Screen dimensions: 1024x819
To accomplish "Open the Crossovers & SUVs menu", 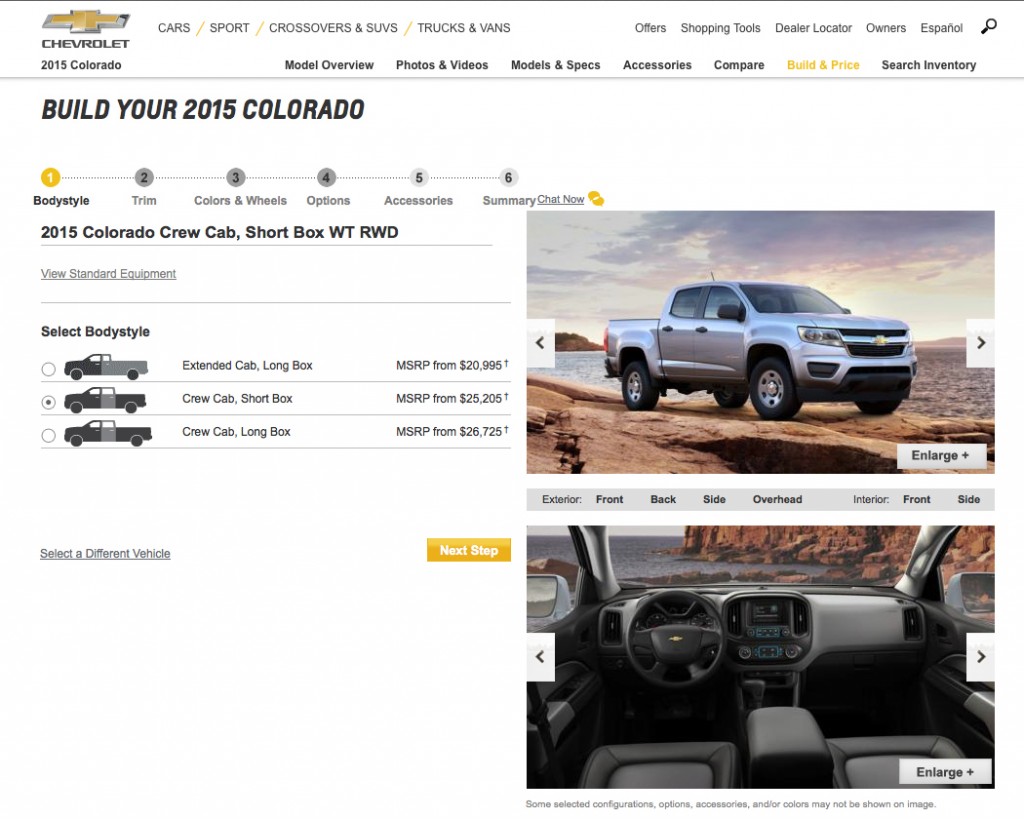I will (333, 28).
